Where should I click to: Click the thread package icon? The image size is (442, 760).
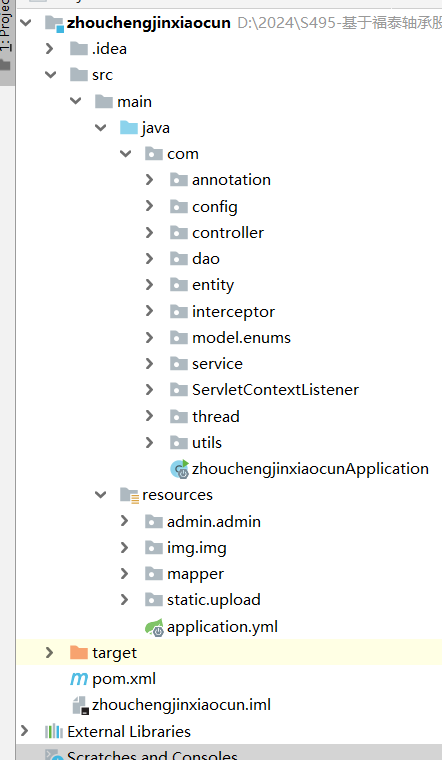(x=179, y=416)
